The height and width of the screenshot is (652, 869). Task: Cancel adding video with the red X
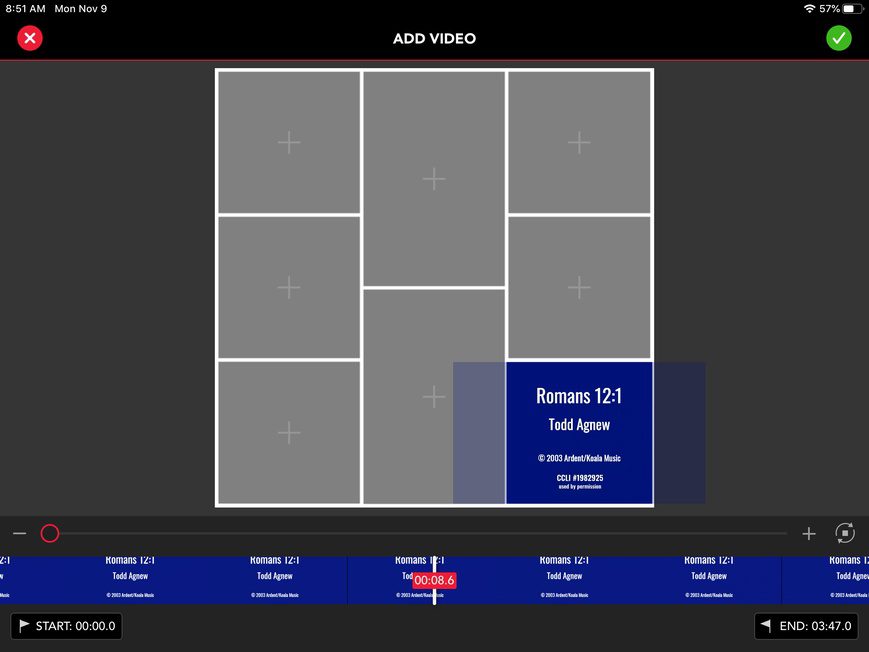(29, 38)
